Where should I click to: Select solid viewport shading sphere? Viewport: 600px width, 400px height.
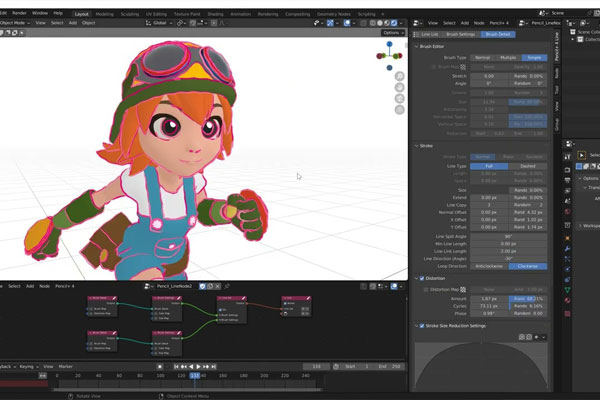coord(380,23)
